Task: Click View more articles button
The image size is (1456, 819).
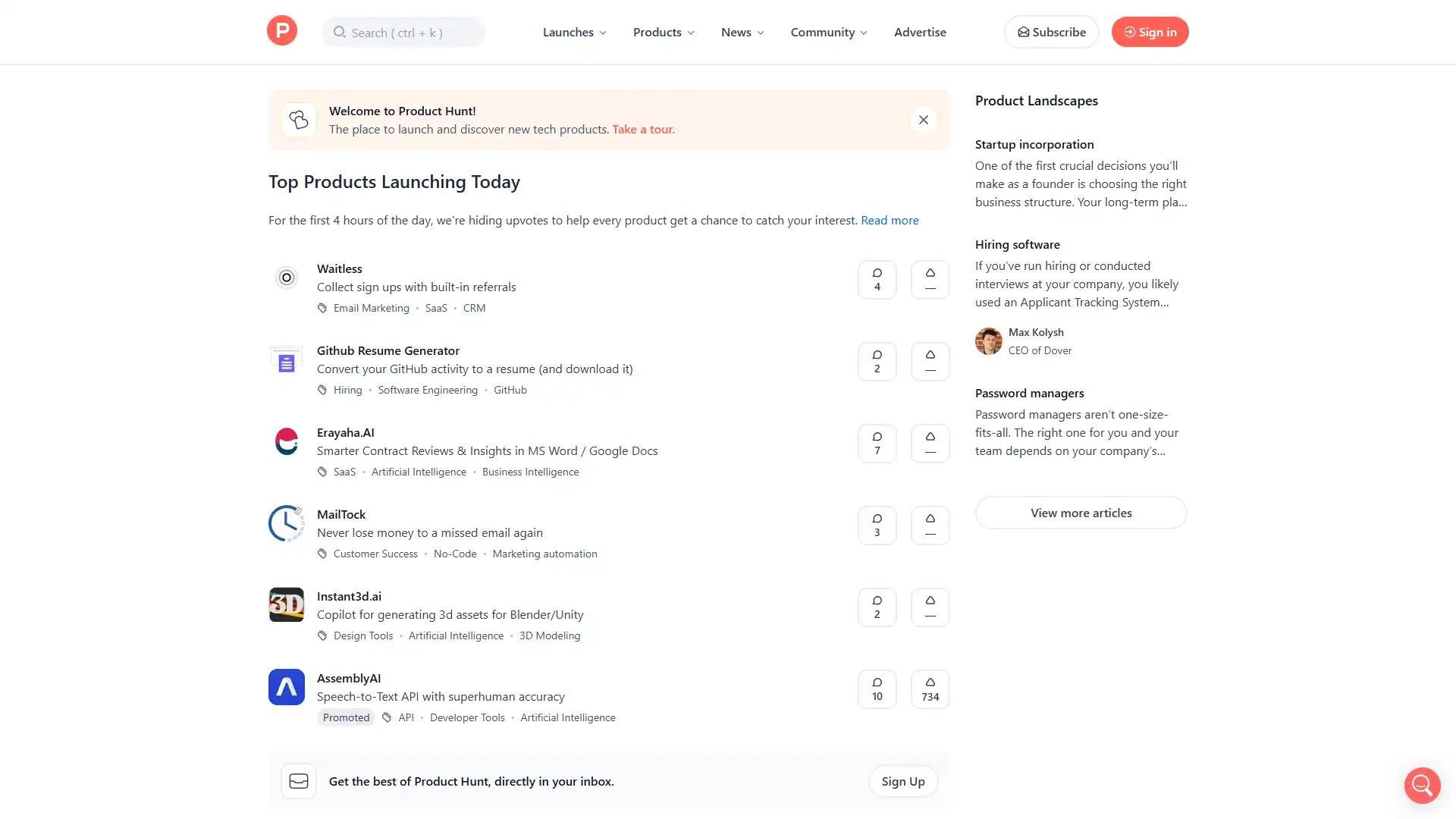Action: [x=1081, y=513]
